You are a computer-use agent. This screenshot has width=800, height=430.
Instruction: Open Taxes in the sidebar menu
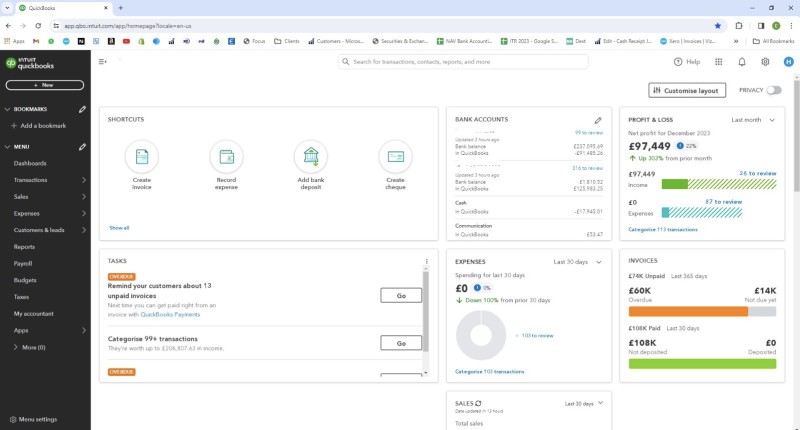(21, 297)
